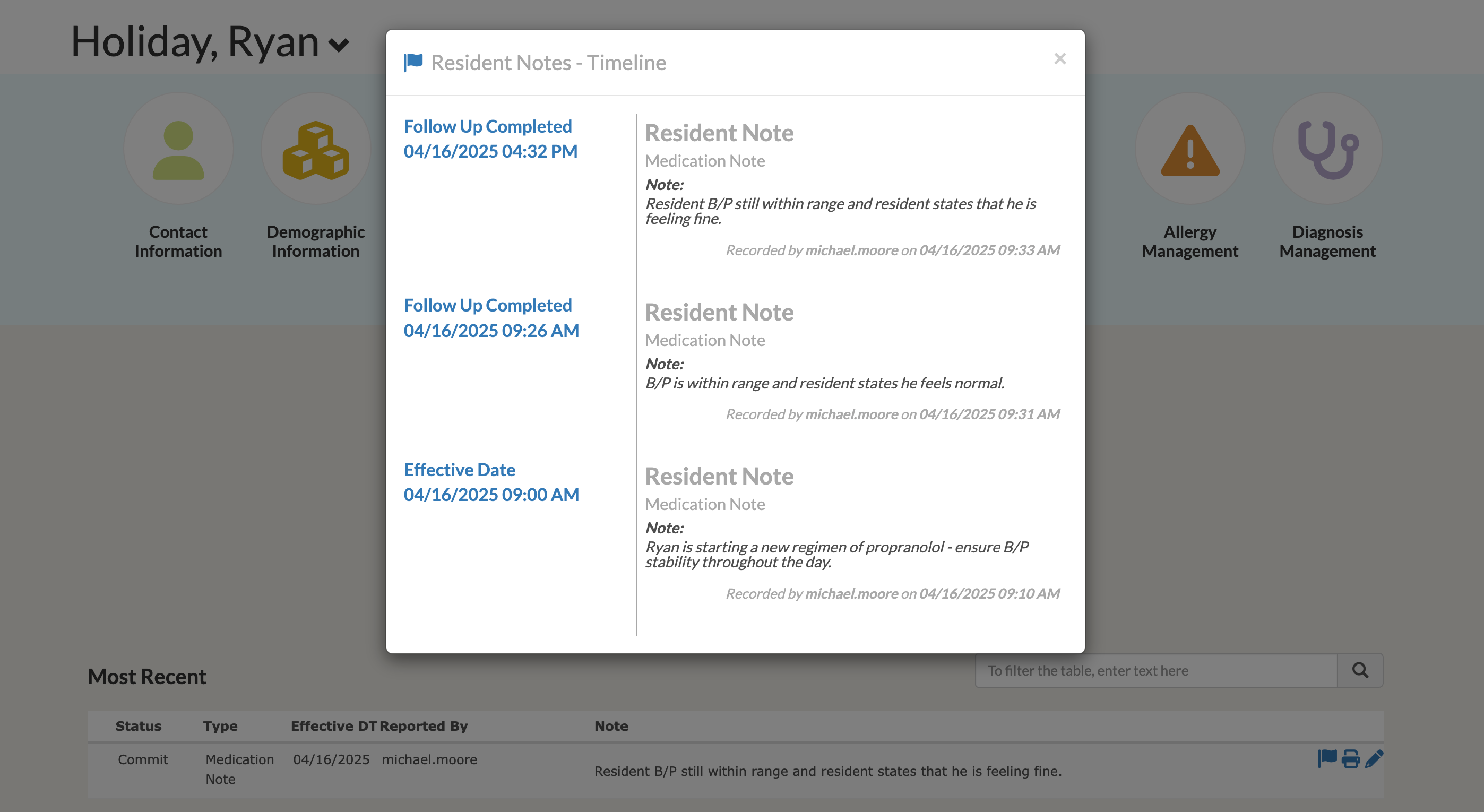Sort the table by the Type column header
1484x812 pixels.
[x=220, y=725]
